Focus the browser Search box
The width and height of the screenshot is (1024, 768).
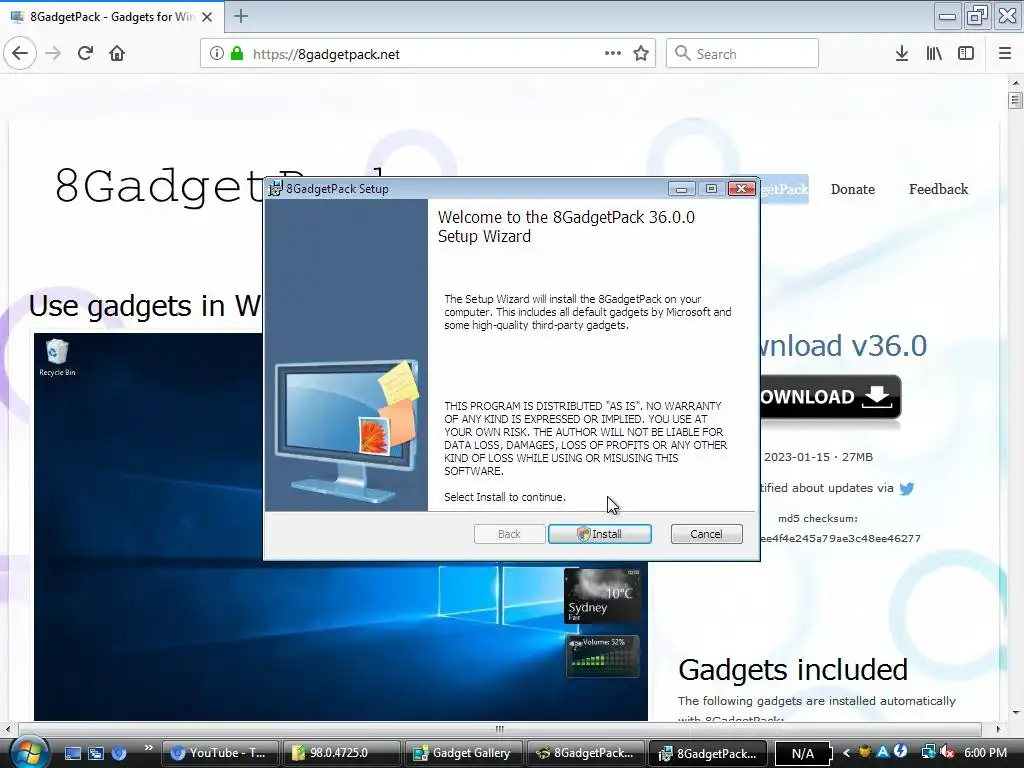pyautogui.click(x=742, y=54)
